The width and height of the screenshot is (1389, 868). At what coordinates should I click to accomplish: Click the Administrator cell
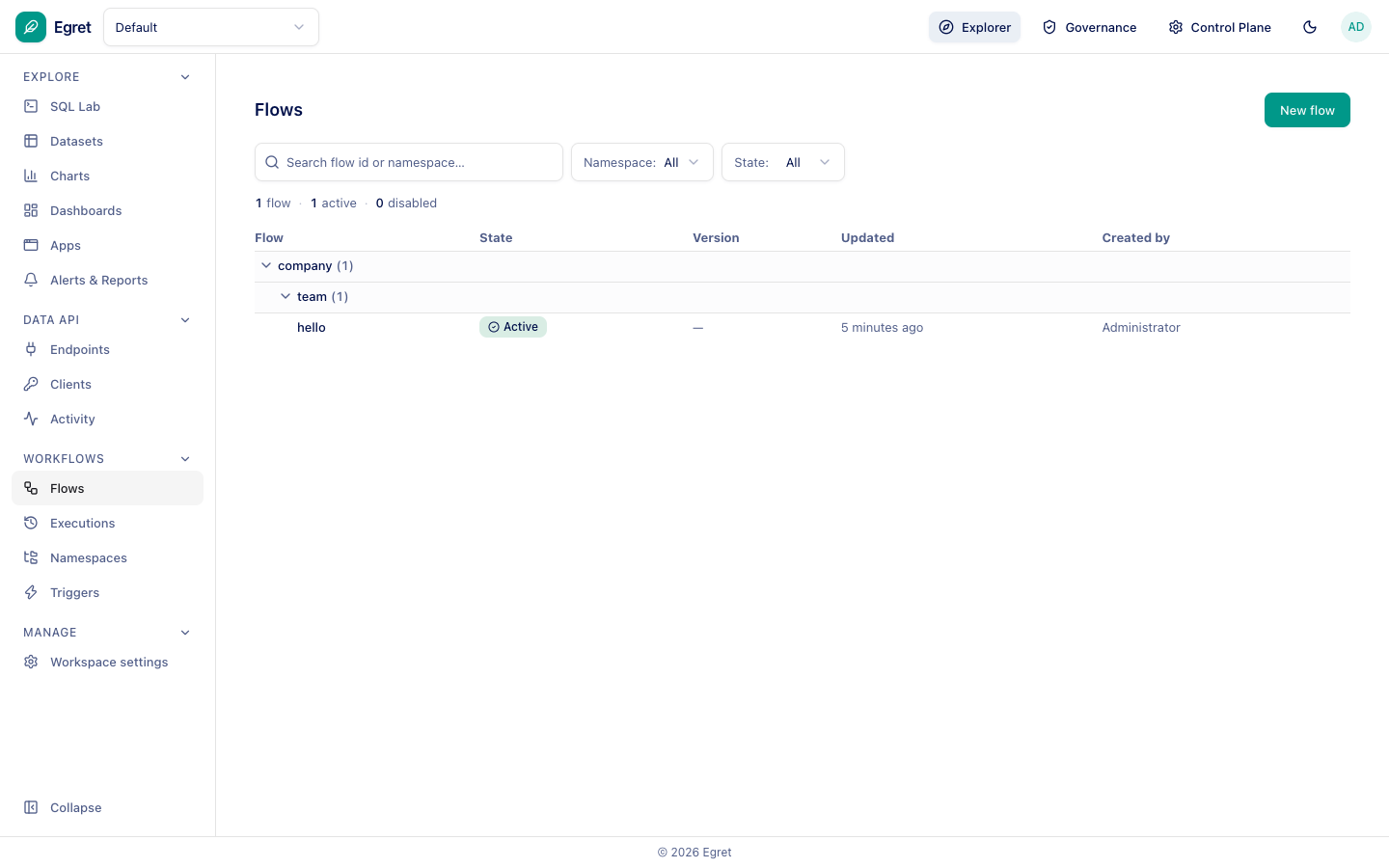1141,327
